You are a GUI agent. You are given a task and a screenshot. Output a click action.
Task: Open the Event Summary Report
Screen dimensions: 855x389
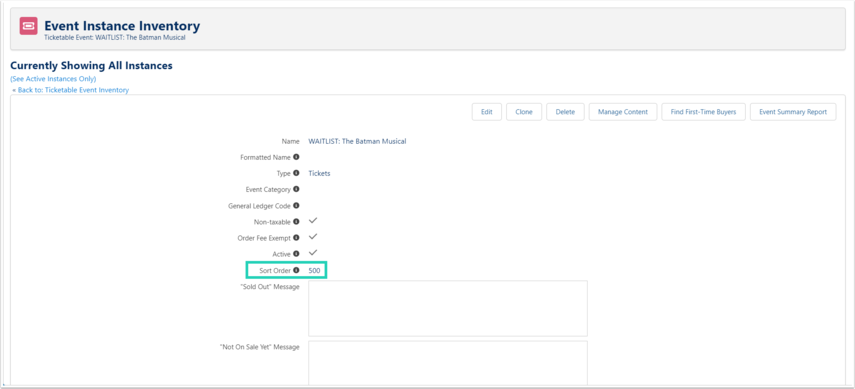(793, 112)
